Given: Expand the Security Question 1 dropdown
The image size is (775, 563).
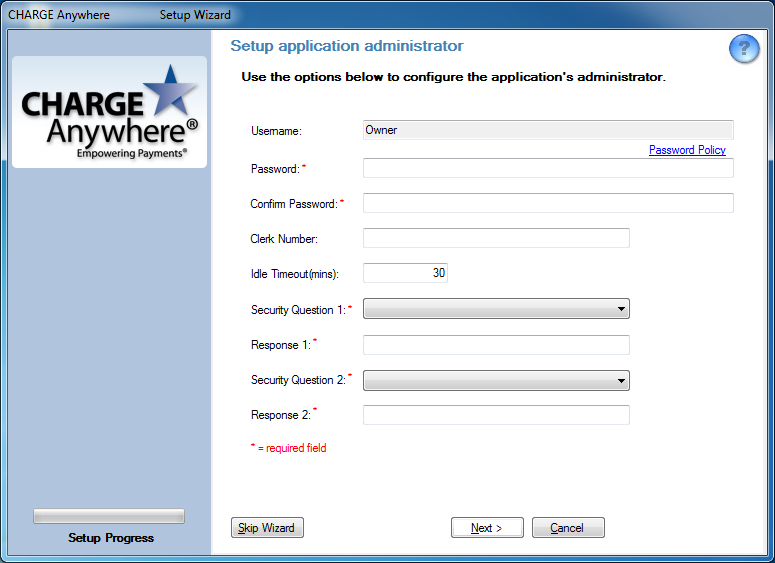Looking at the screenshot, I should point(496,310).
